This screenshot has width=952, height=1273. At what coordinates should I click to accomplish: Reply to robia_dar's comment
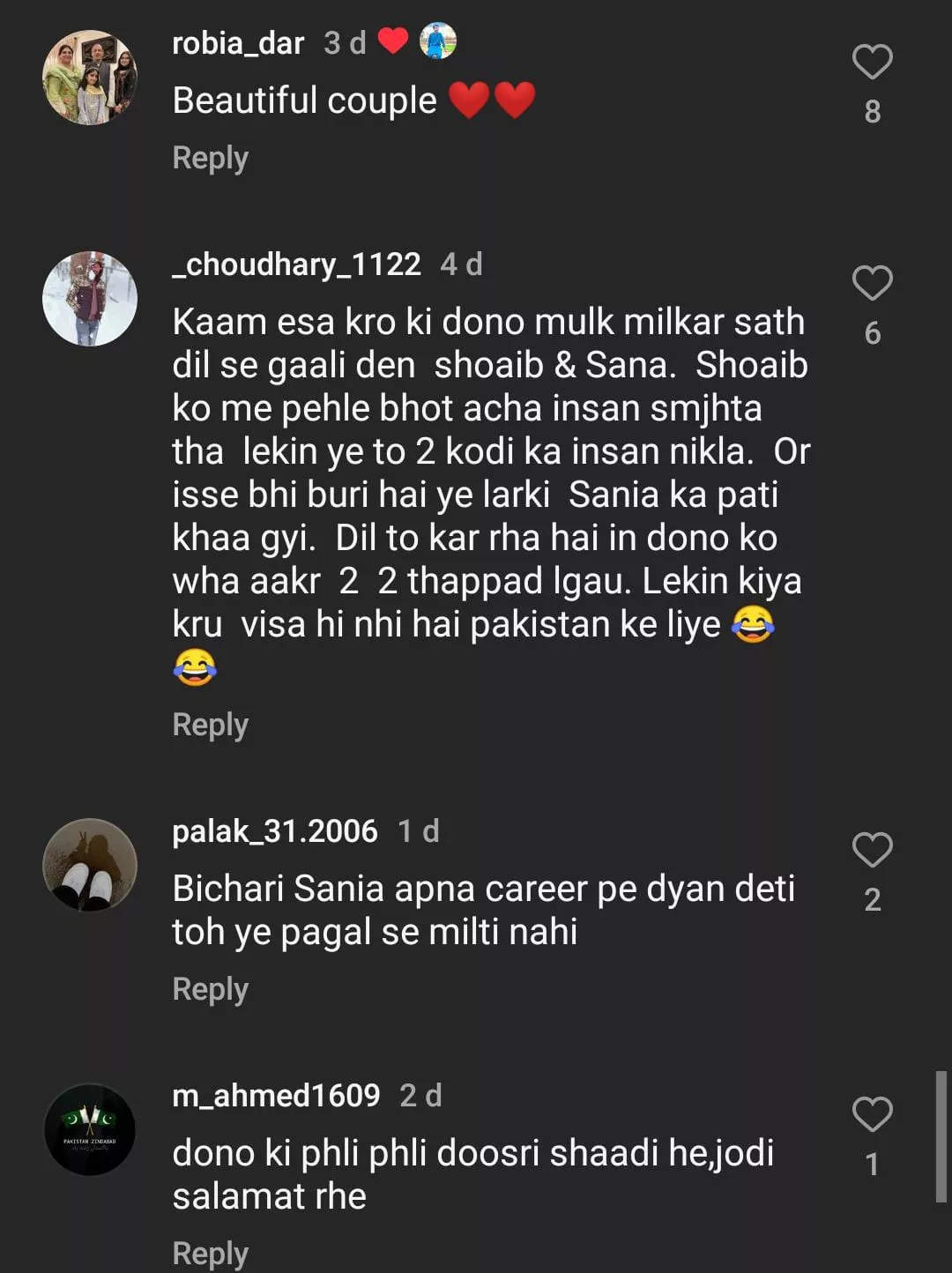point(210,159)
